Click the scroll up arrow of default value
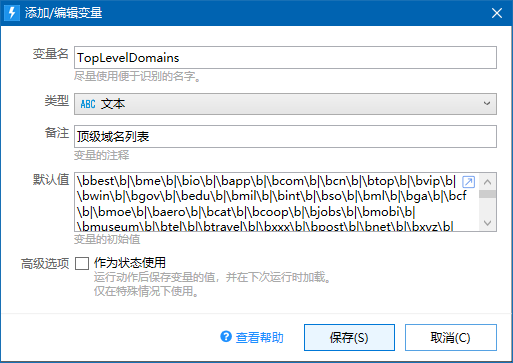 point(487,182)
